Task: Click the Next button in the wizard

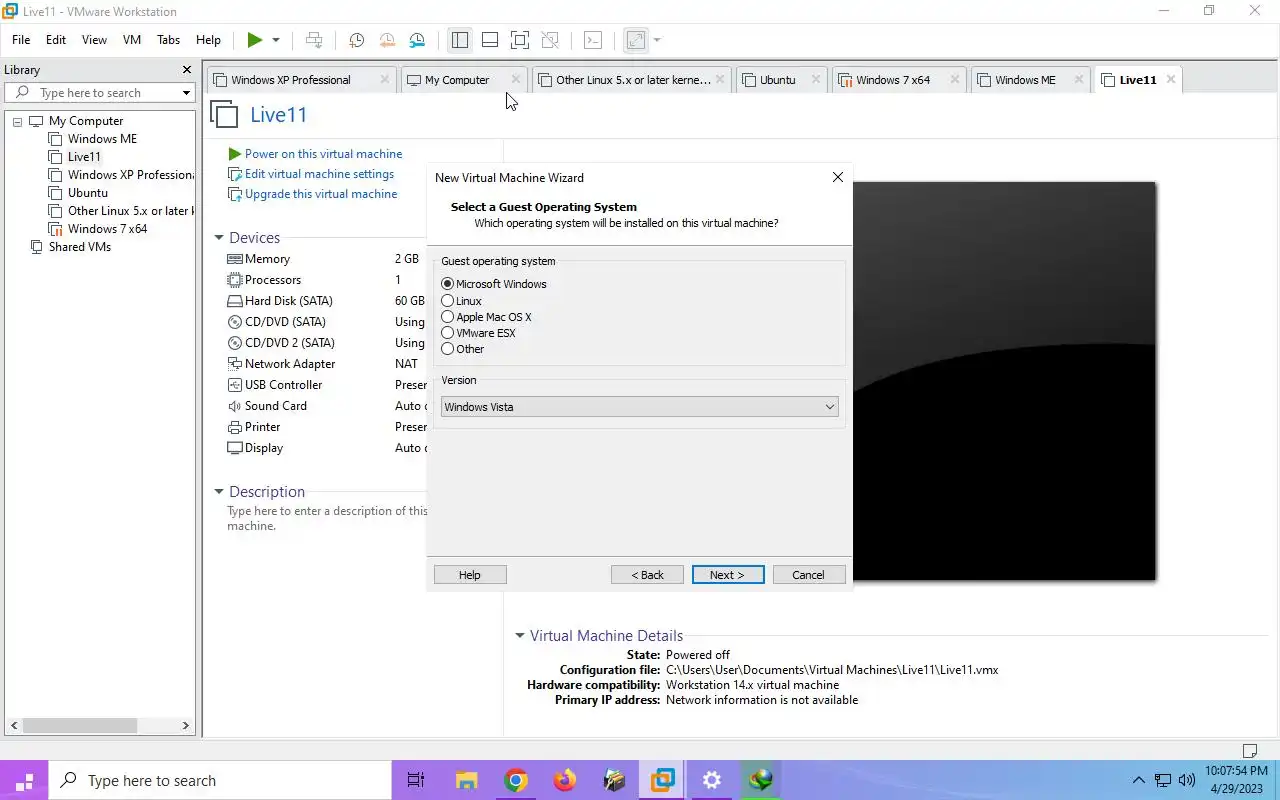Action: (728, 575)
